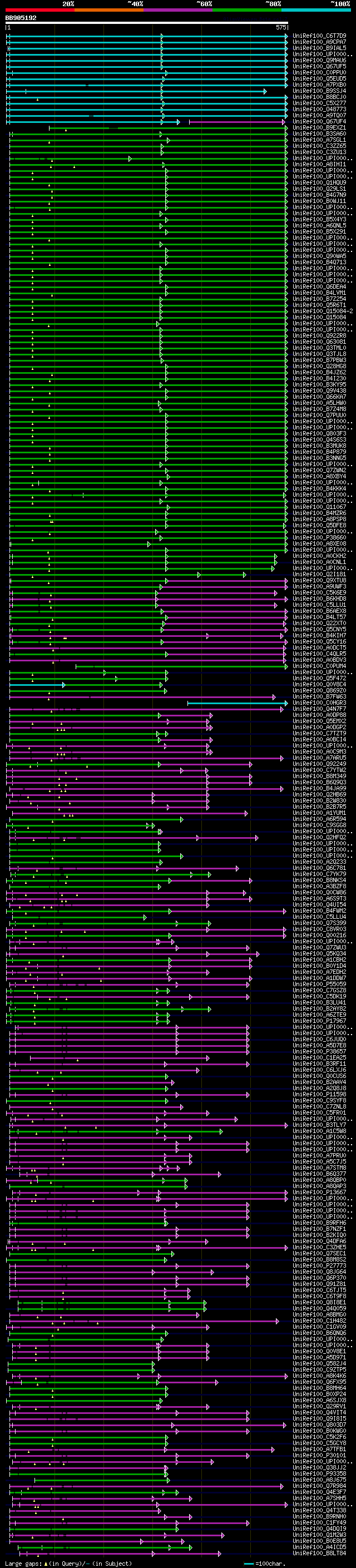The height and width of the screenshot is (1568, 356).
Task: Click the orange ~40% identity legend segment
Action: tap(109, 10)
